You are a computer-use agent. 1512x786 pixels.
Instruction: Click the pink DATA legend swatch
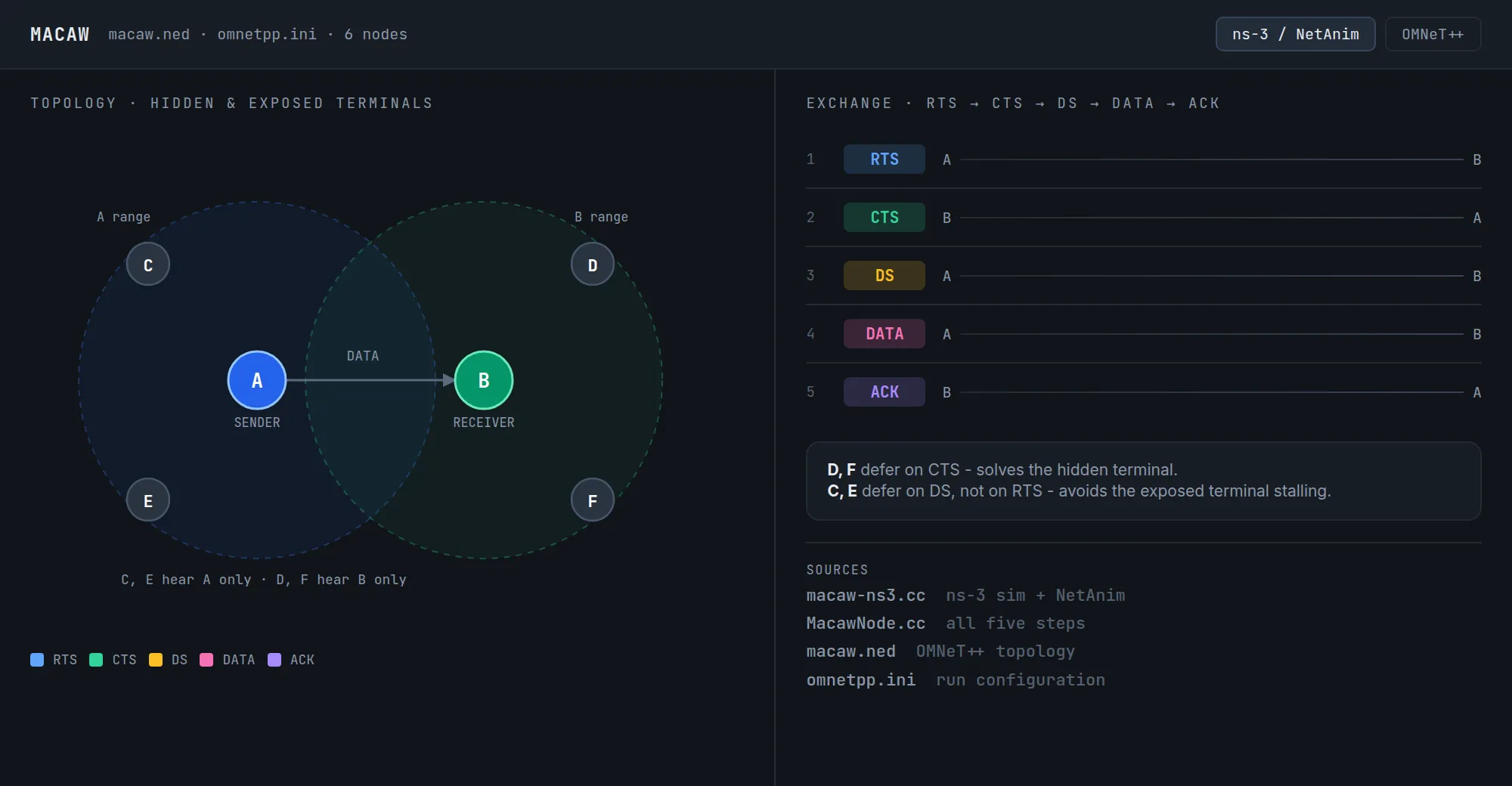[x=206, y=660]
